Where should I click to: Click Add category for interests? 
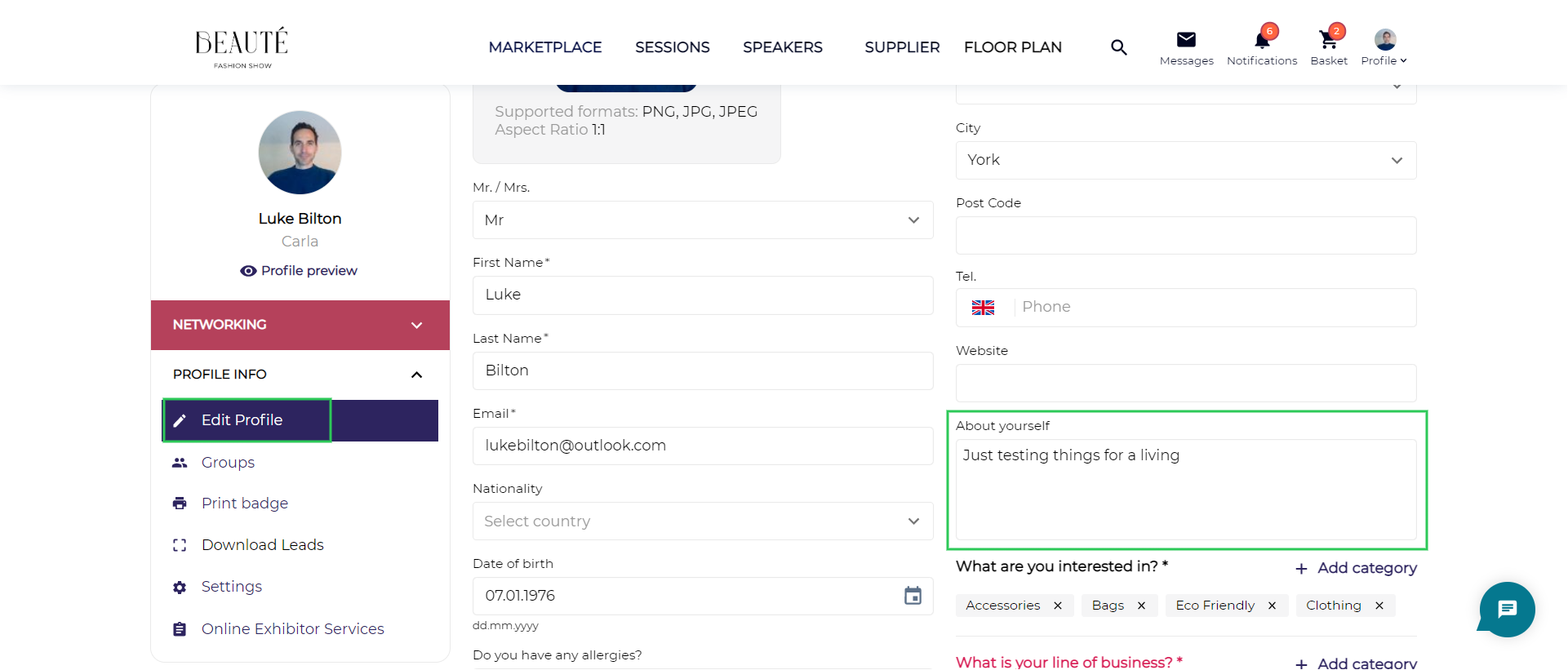(x=1356, y=568)
